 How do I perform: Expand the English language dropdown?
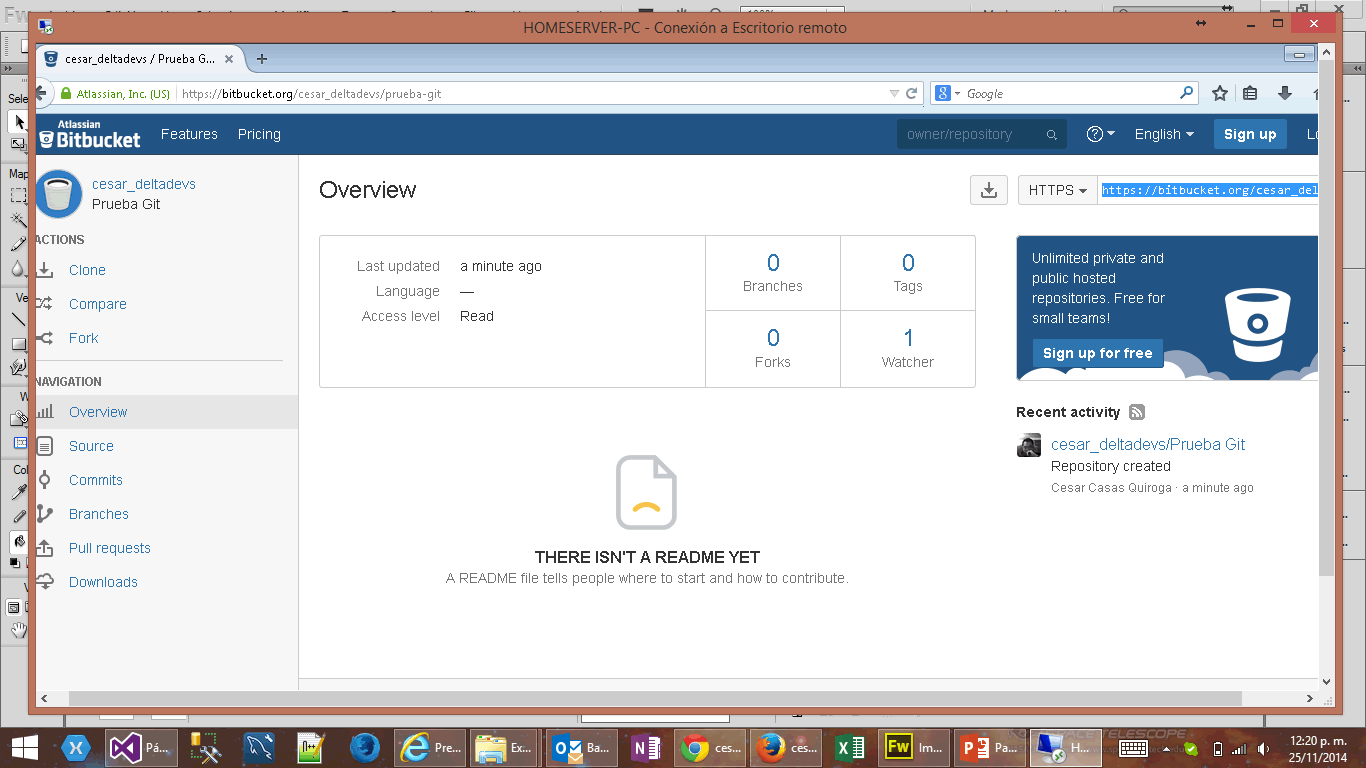[1164, 134]
